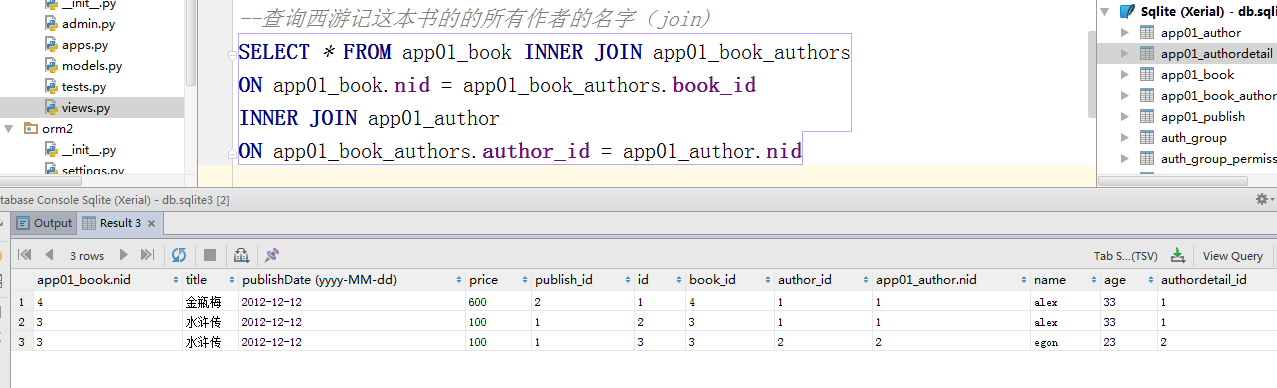Expand the app01_author table node
Viewport: 1277px width, 388px height.
click(x=1126, y=33)
